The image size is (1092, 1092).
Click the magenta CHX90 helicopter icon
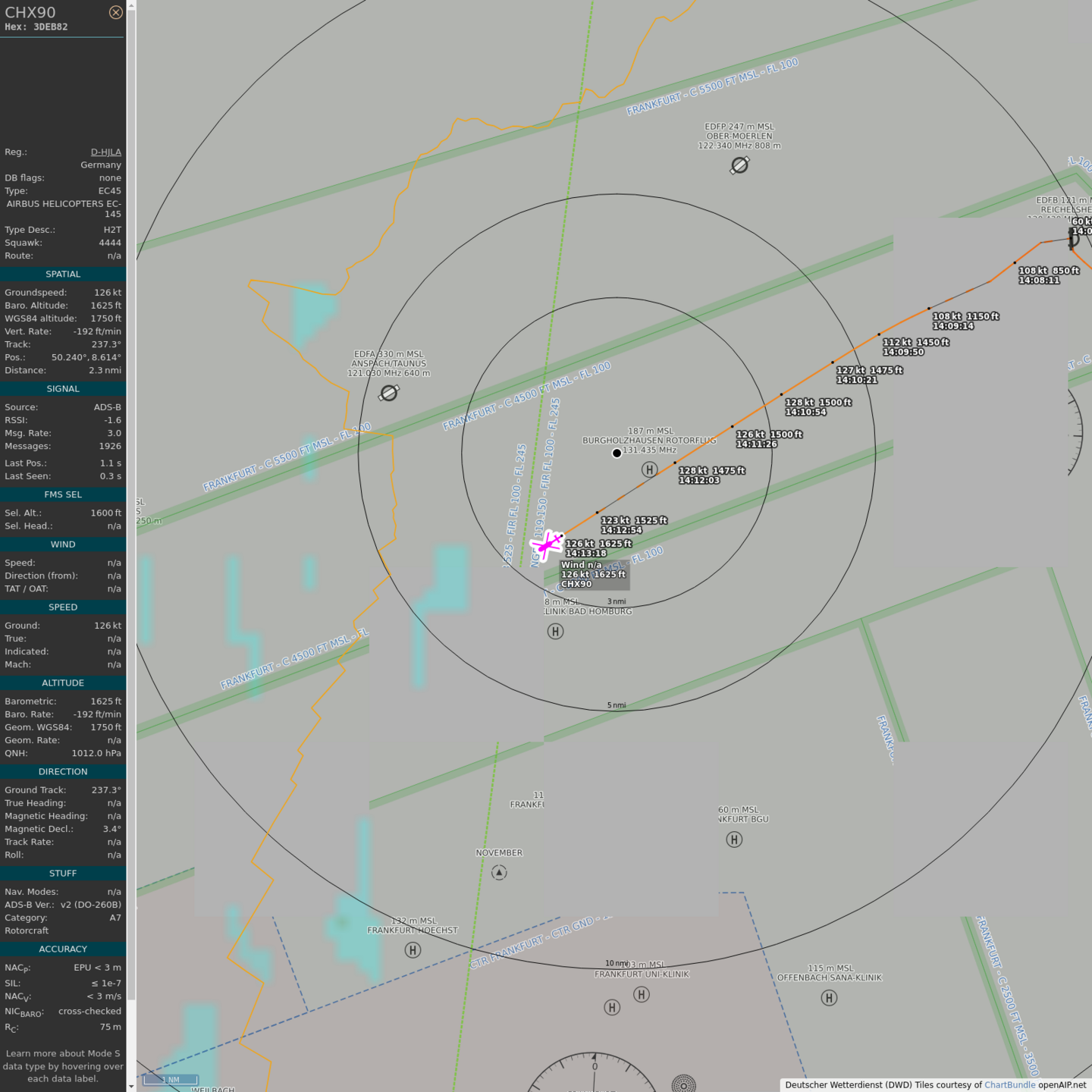(x=546, y=544)
